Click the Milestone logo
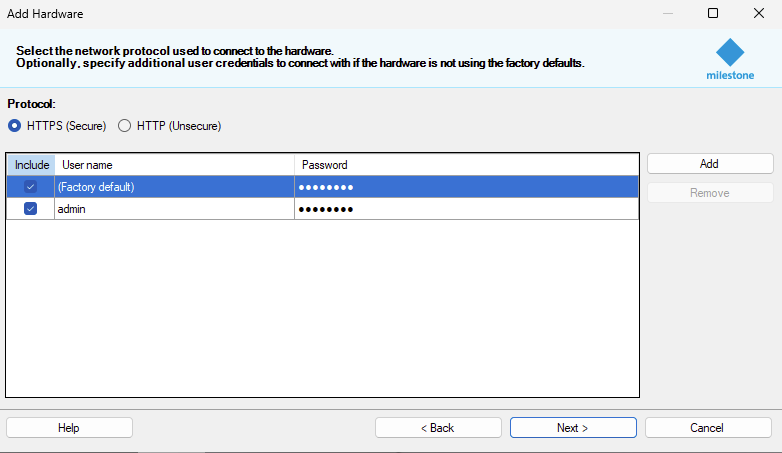The height and width of the screenshot is (453, 782). coord(730,59)
